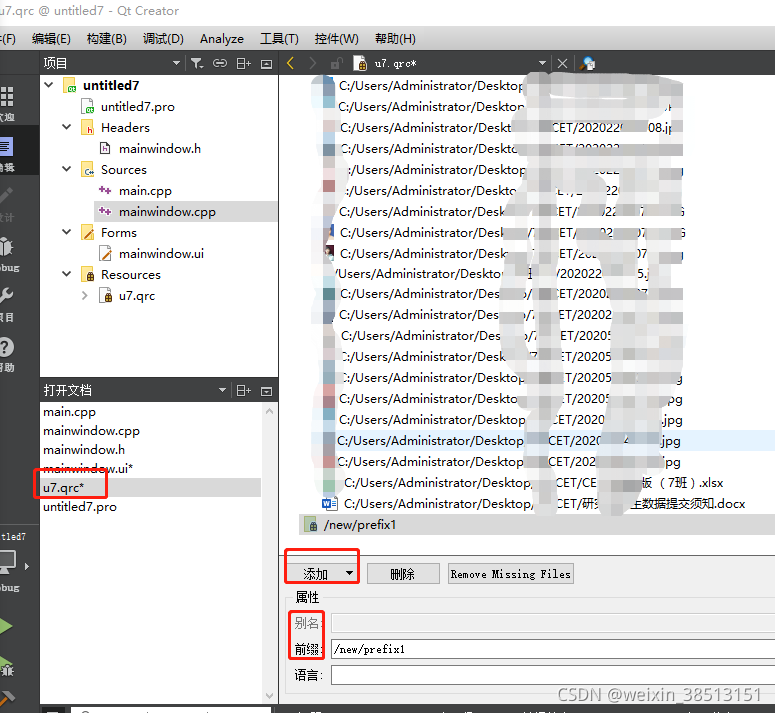
Task: Click the Word icon beside the .docx file
Action: coord(329,503)
